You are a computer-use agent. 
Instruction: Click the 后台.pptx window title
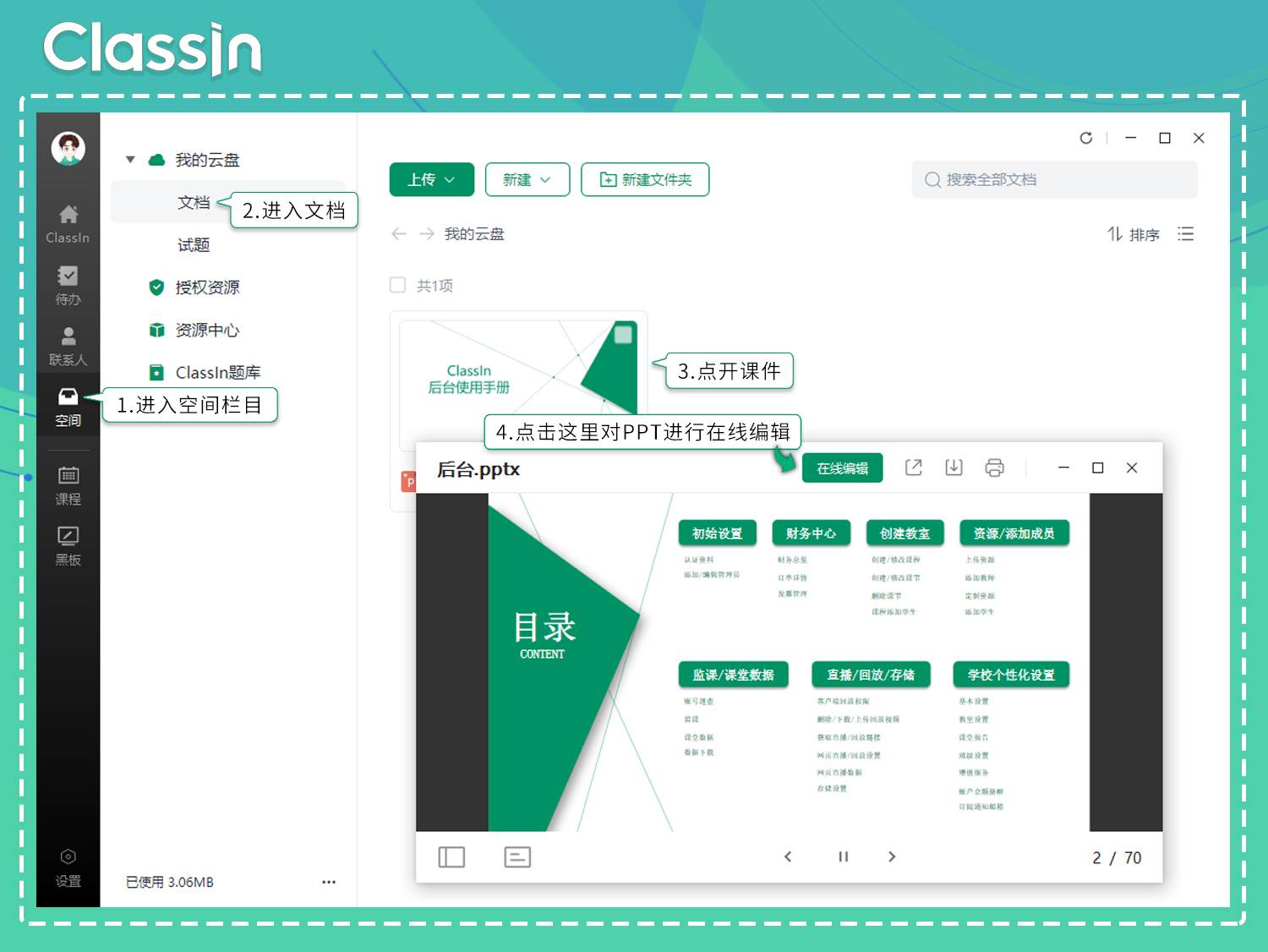click(x=478, y=469)
